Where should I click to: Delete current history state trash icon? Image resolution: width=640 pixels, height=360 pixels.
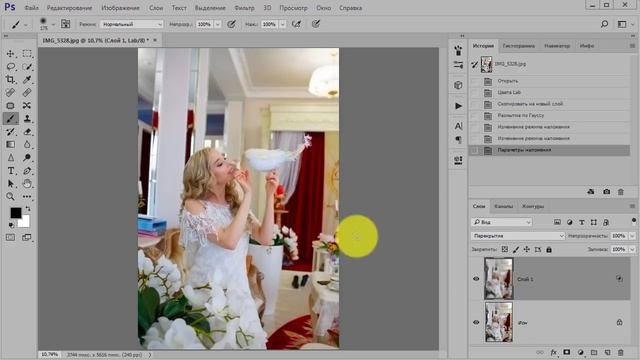(620, 191)
